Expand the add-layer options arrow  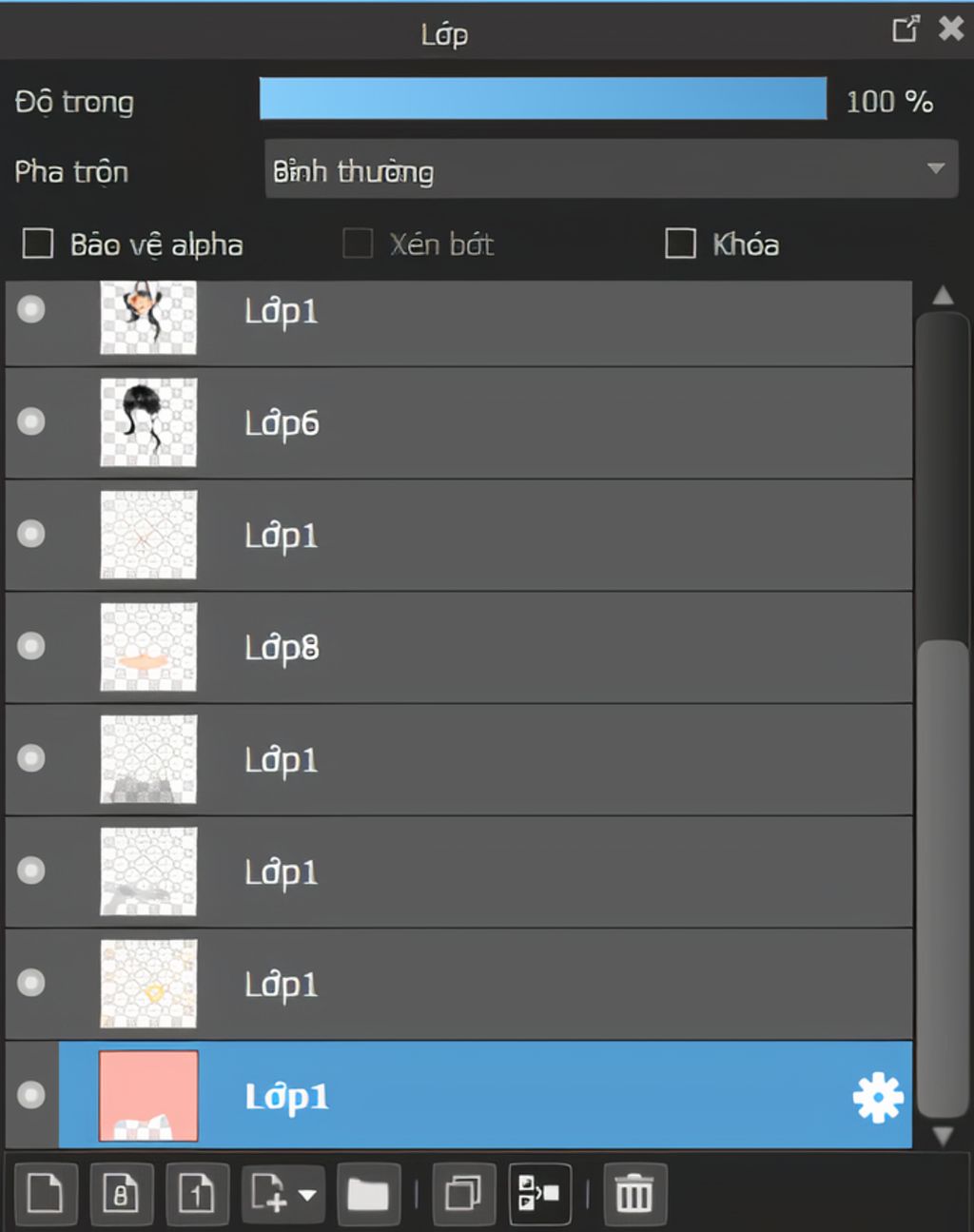pos(307,1194)
